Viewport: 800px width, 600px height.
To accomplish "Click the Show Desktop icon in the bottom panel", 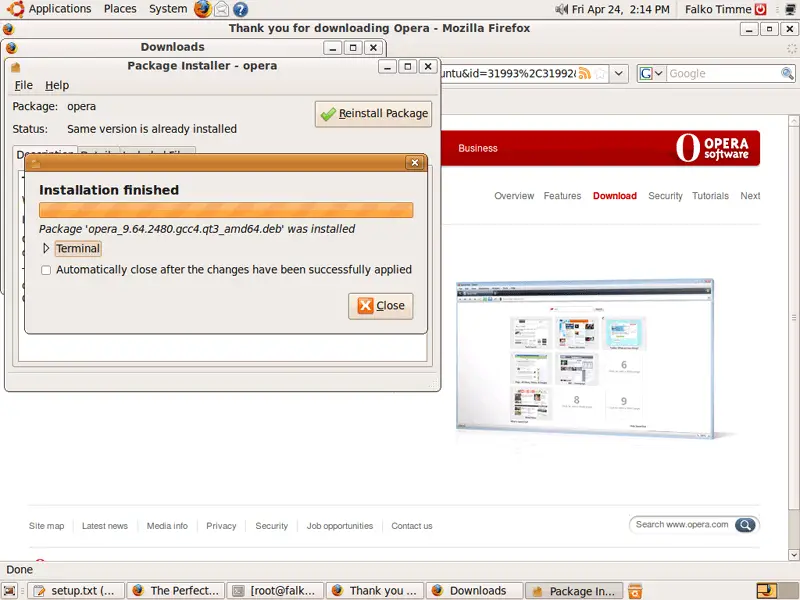I will [x=10, y=591].
